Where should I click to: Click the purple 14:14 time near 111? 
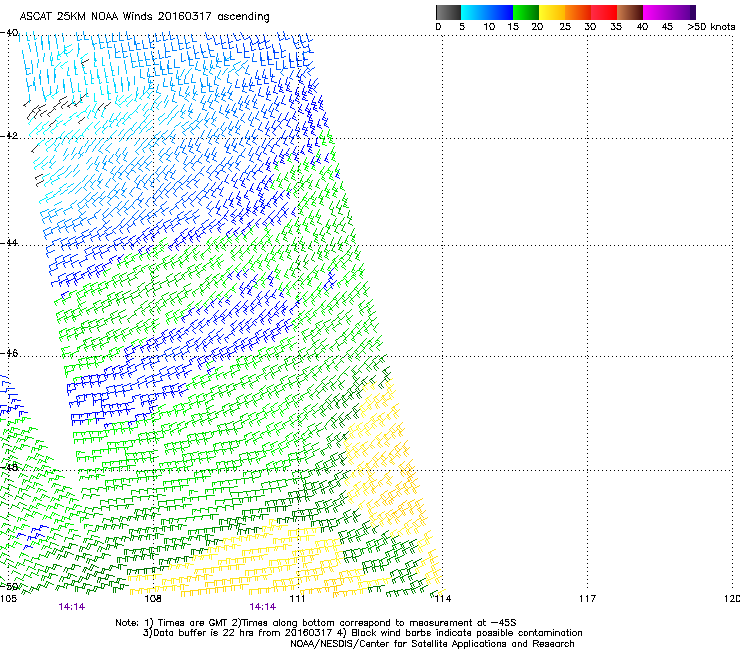263,607
